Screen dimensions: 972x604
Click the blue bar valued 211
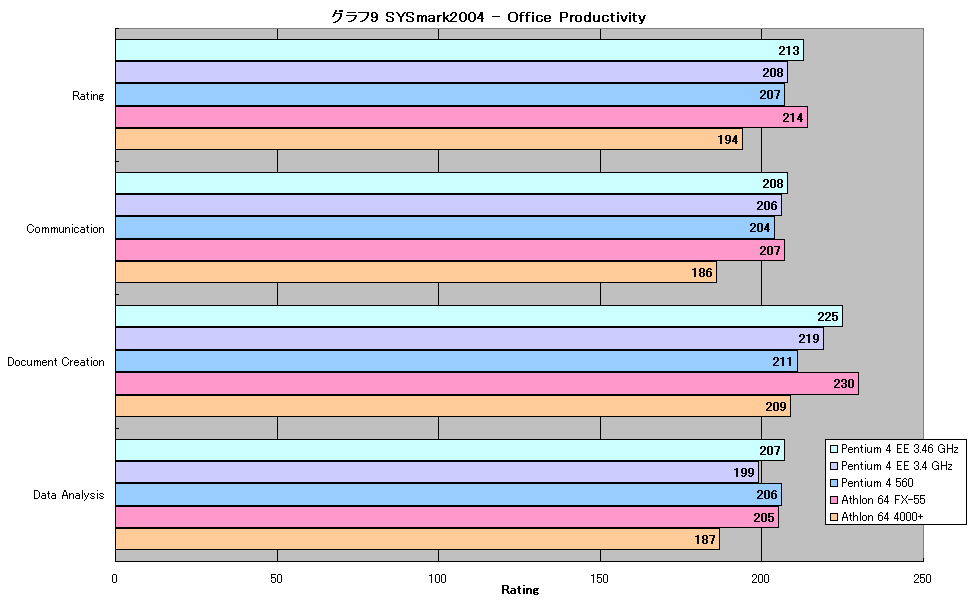456,362
